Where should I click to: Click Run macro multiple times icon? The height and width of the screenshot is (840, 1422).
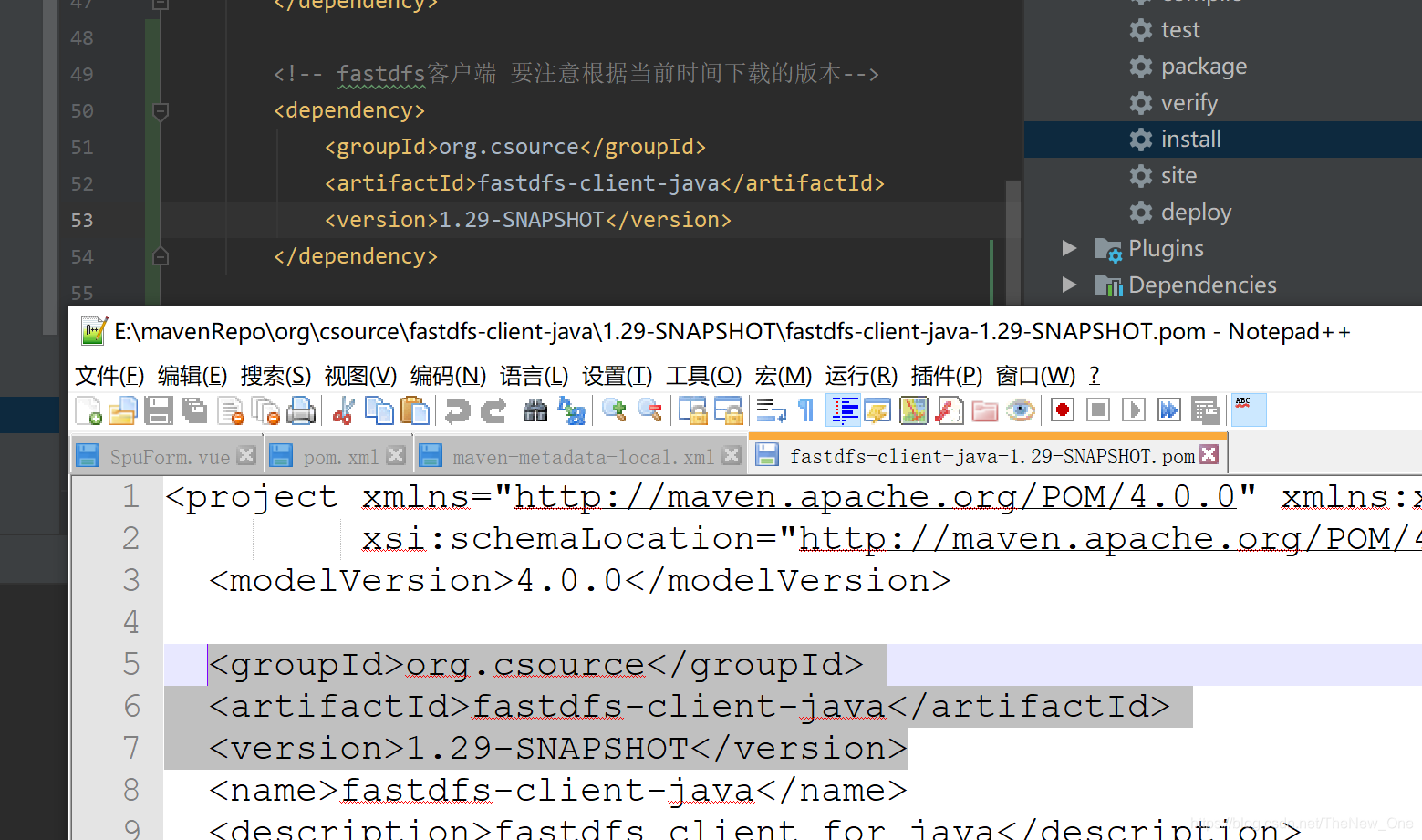click(1169, 410)
